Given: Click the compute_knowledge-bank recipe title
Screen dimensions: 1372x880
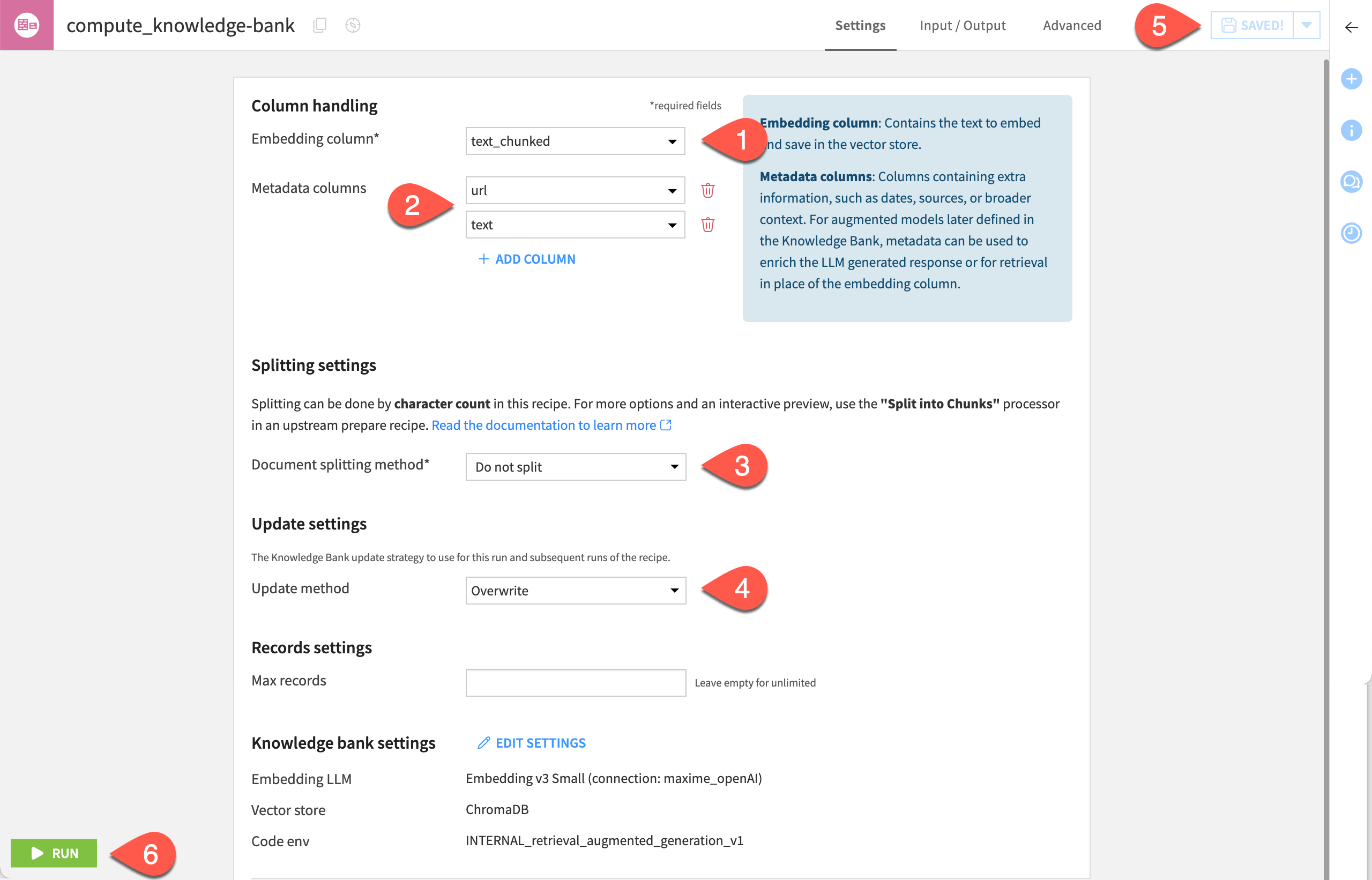Looking at the screenshot, I should pos(181,25).
